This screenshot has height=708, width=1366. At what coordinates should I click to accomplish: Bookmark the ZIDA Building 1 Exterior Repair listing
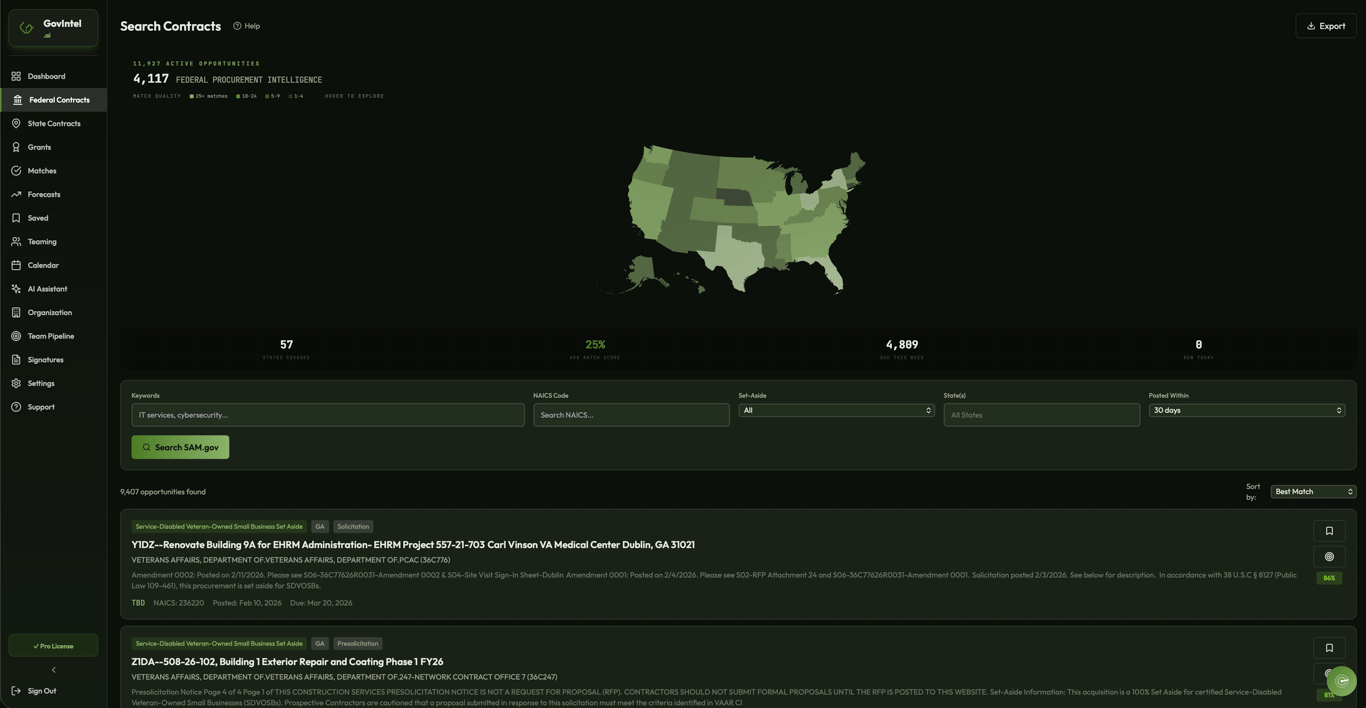point(1329,647)
